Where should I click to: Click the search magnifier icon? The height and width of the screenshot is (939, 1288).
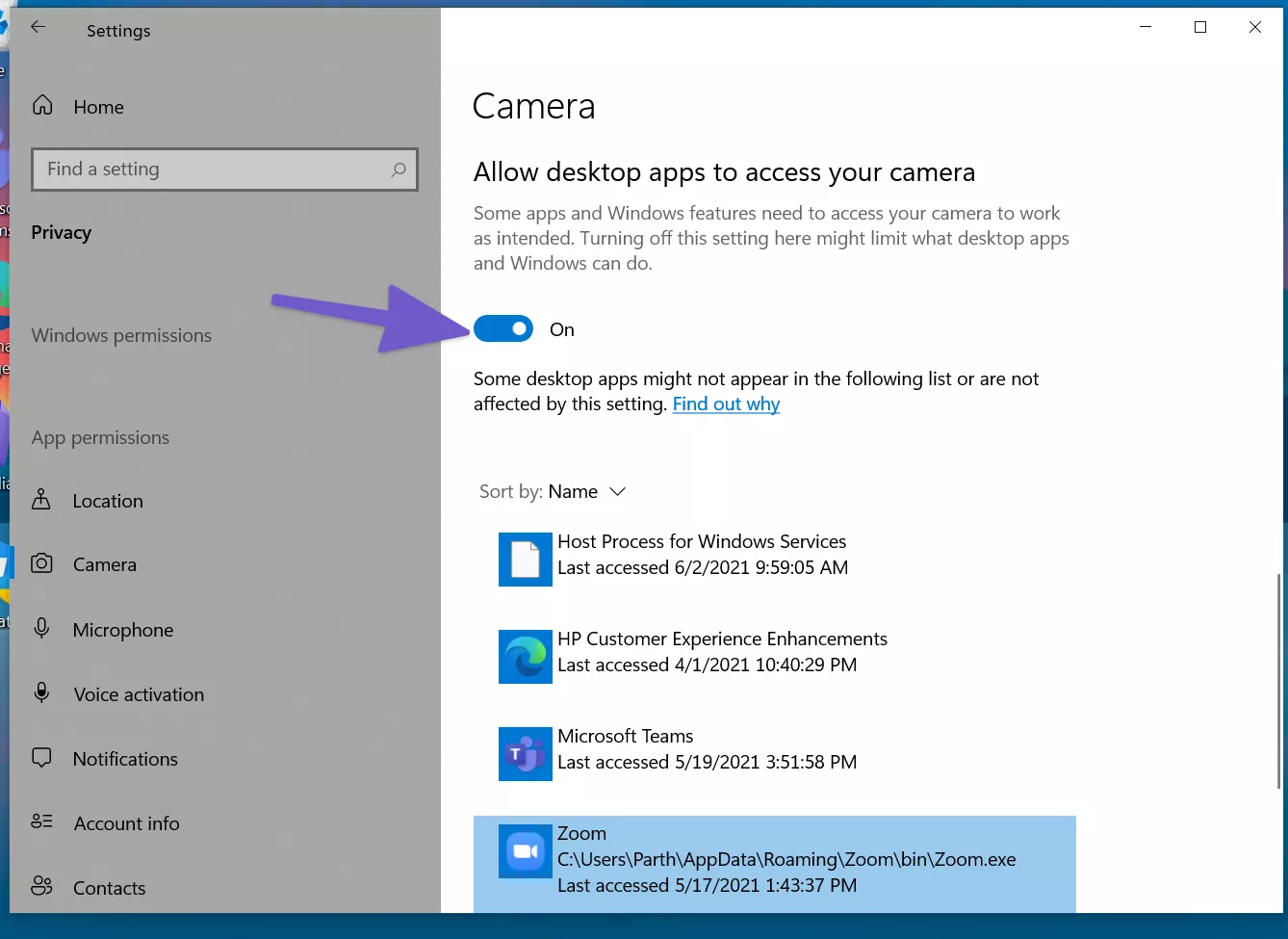(399, 170)
